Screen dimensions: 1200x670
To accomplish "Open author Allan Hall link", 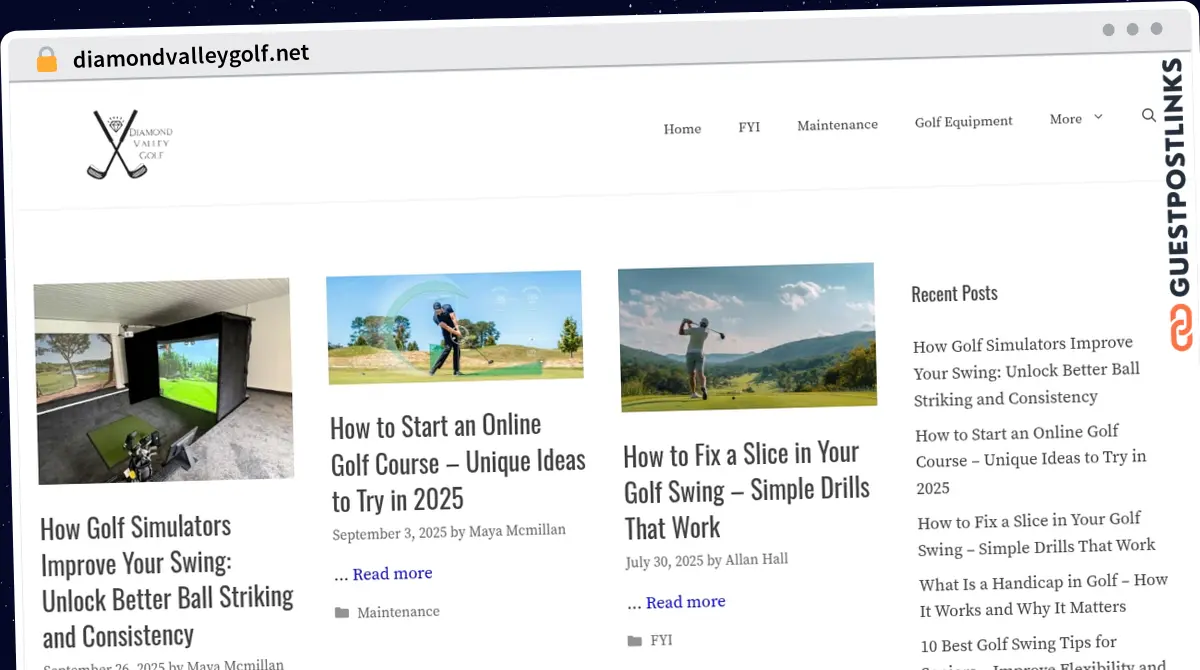I will point(756,560).
